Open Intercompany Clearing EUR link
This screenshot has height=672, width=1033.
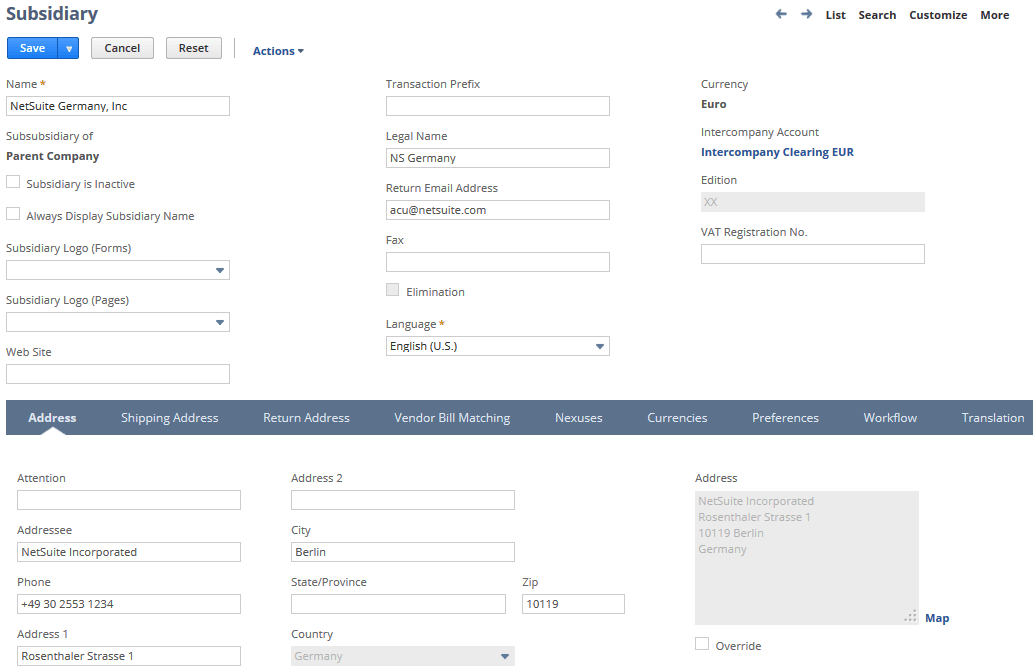tap(777, 152)
